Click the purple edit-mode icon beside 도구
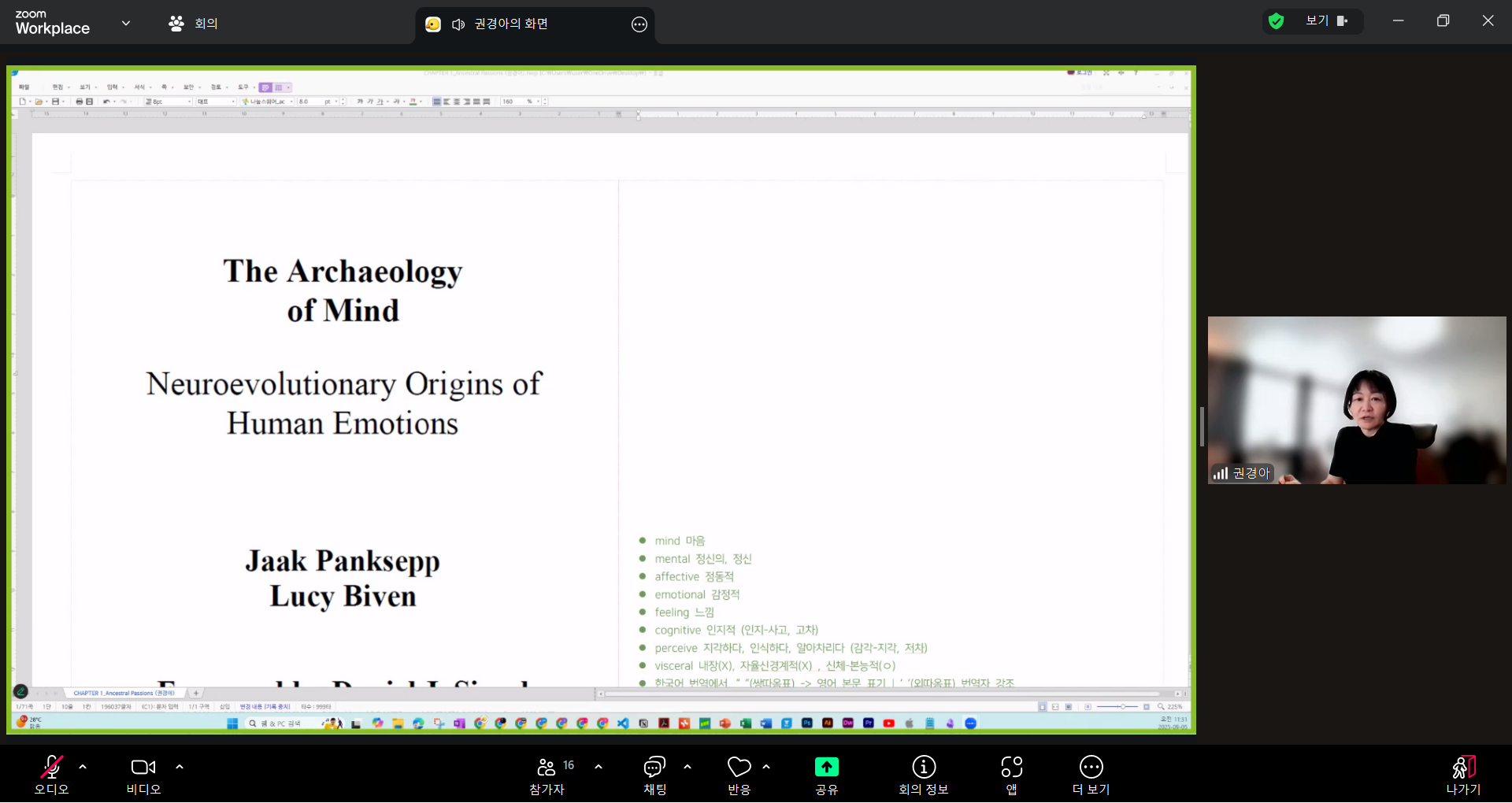Viewport: 1512px width, 803px height. click(265, 87)
